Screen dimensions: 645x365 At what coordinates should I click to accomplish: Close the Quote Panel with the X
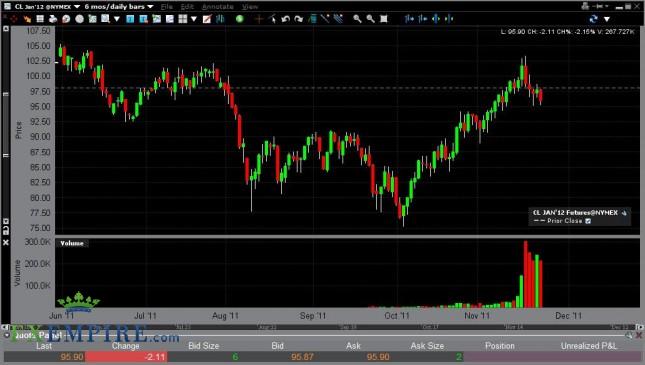point(638,336)
